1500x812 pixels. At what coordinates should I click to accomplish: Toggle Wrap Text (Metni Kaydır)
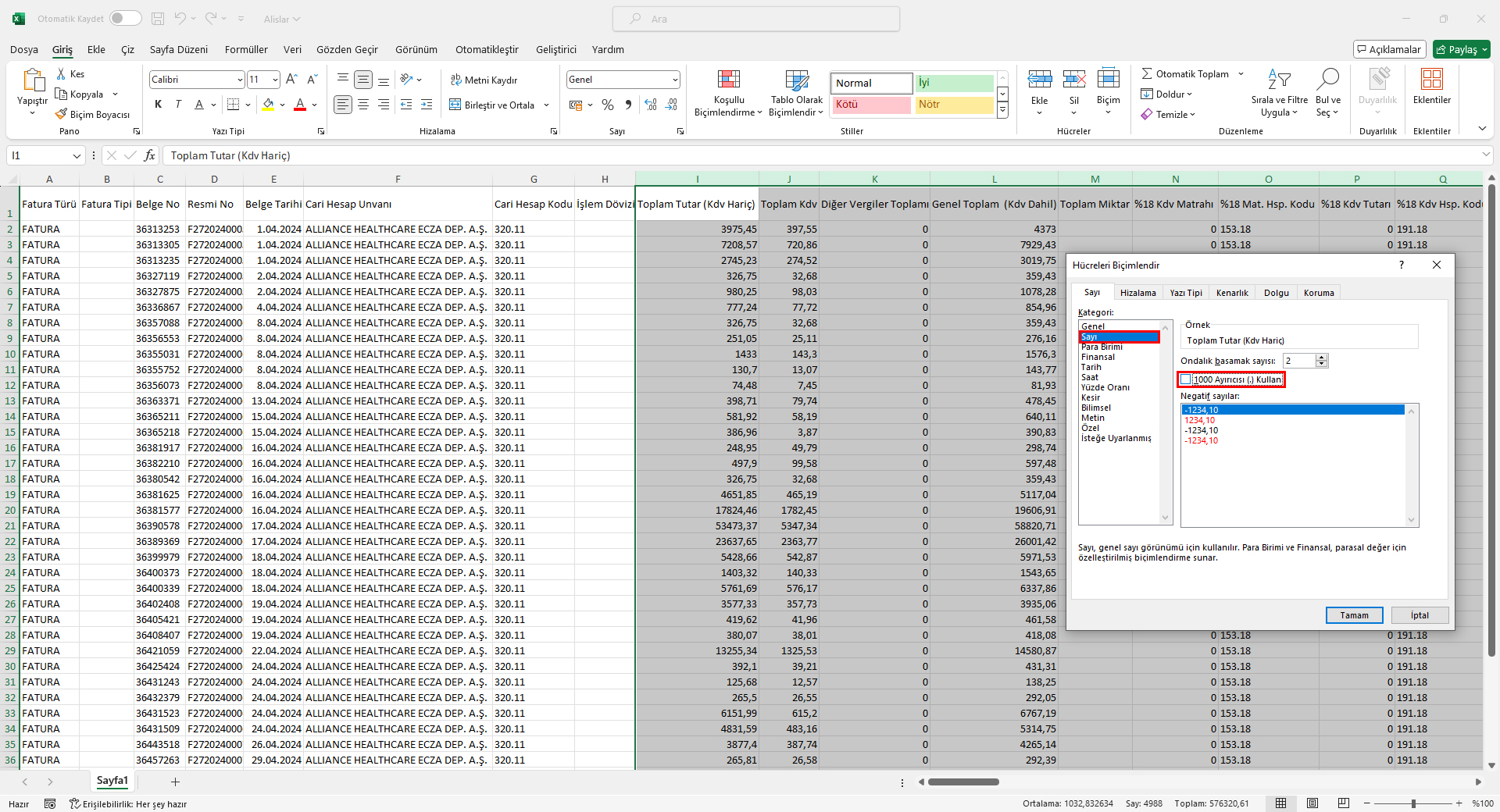click(484, 80)
